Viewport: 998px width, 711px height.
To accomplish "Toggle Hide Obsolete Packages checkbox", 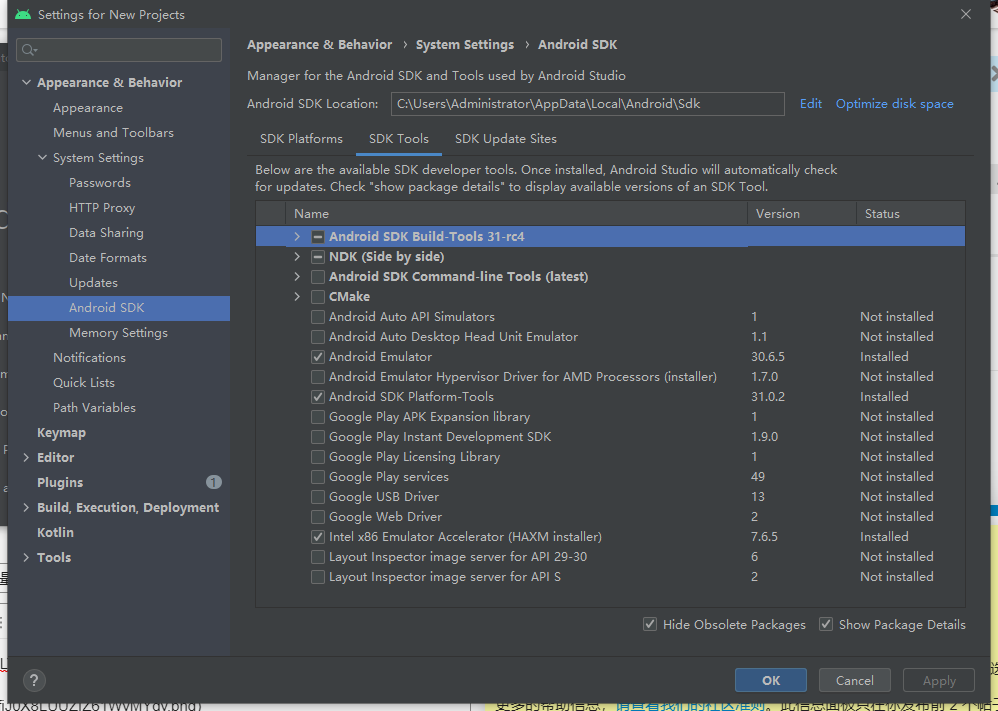I will coord(650,624).
